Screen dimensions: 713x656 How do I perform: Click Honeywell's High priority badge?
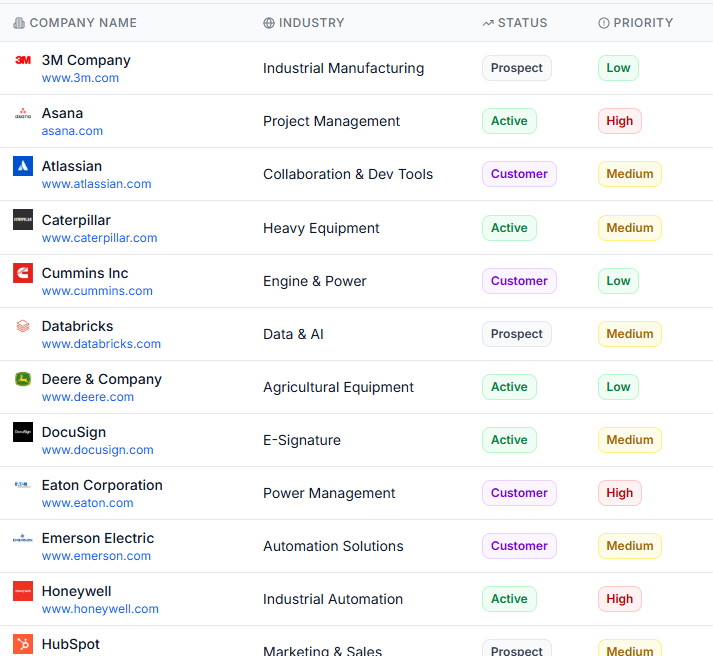(620, 599)
